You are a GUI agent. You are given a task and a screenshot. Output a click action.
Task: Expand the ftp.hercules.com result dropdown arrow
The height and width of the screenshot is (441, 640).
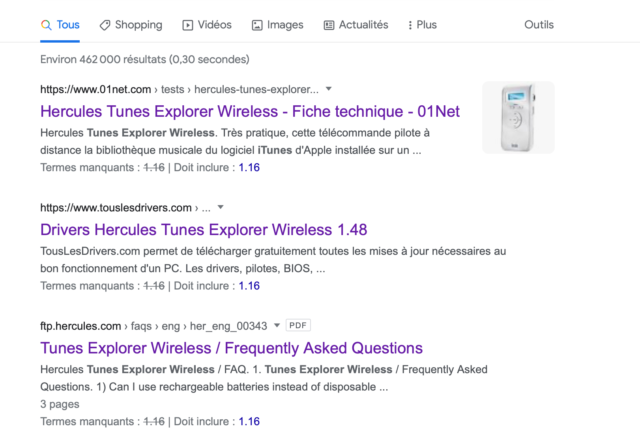point(277,325)
